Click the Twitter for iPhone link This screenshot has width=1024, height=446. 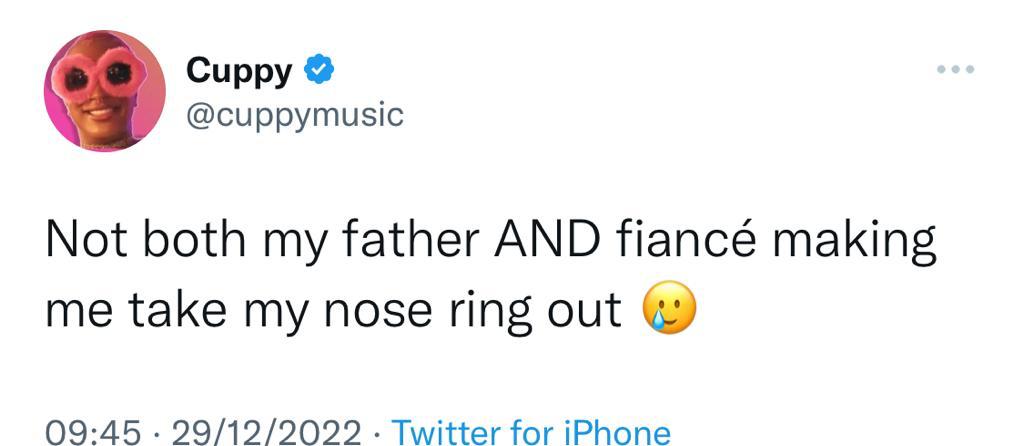point(530,432)
